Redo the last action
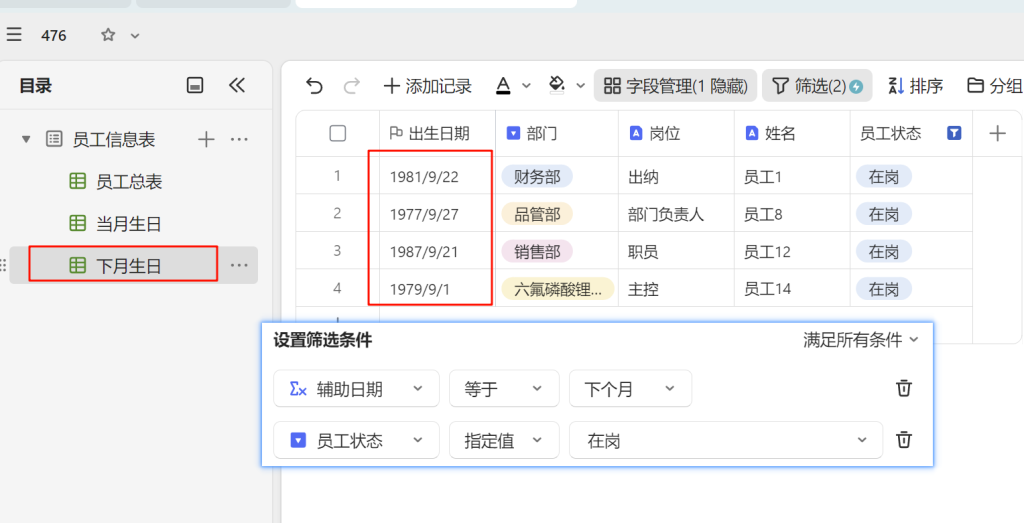Viewport: 1024px width, 523px height. pos(352,86)
